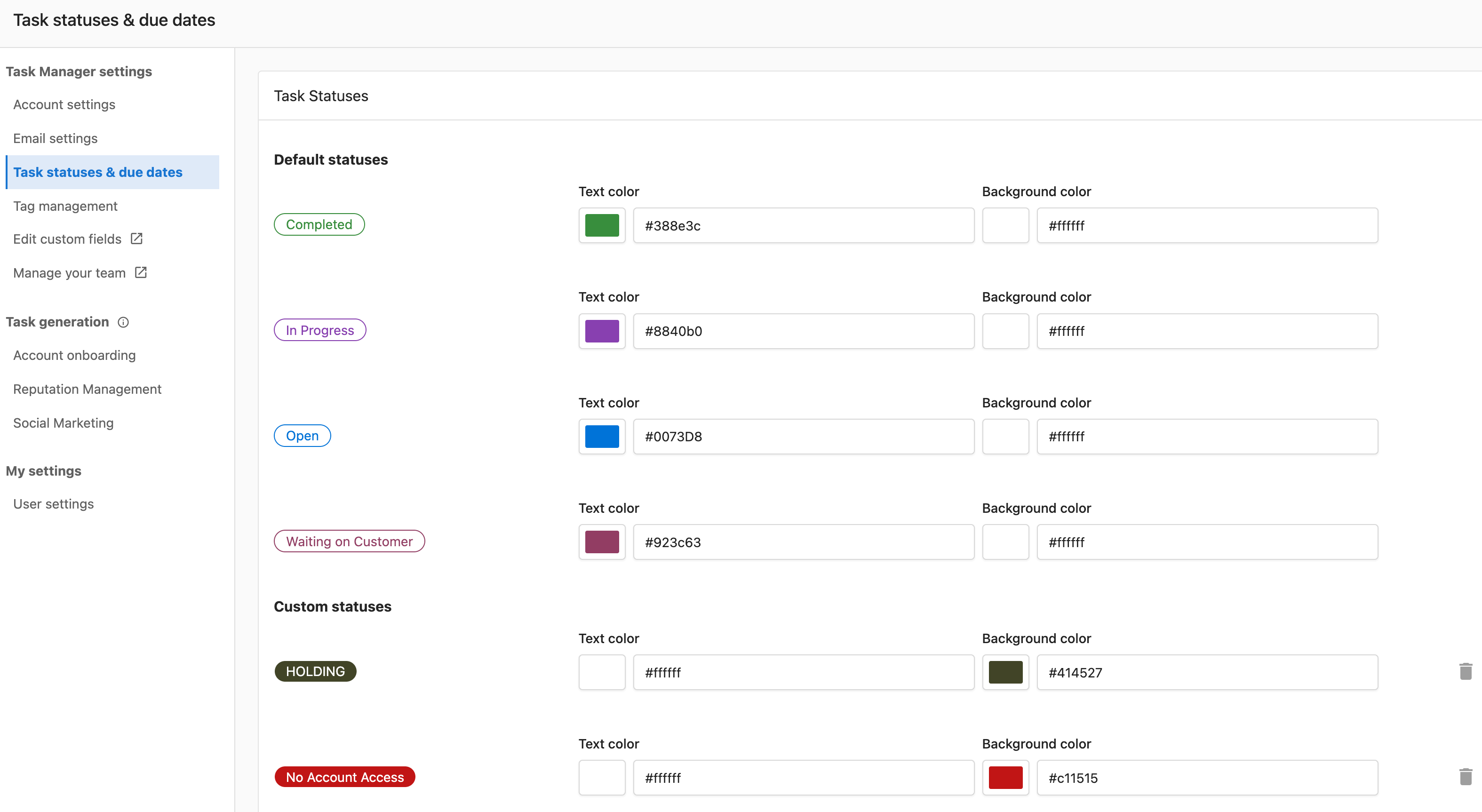Select Tag management in sidebar
The height and width of the screenshot is (812, 1482).
pyautogui.click(x=65, y=206)
